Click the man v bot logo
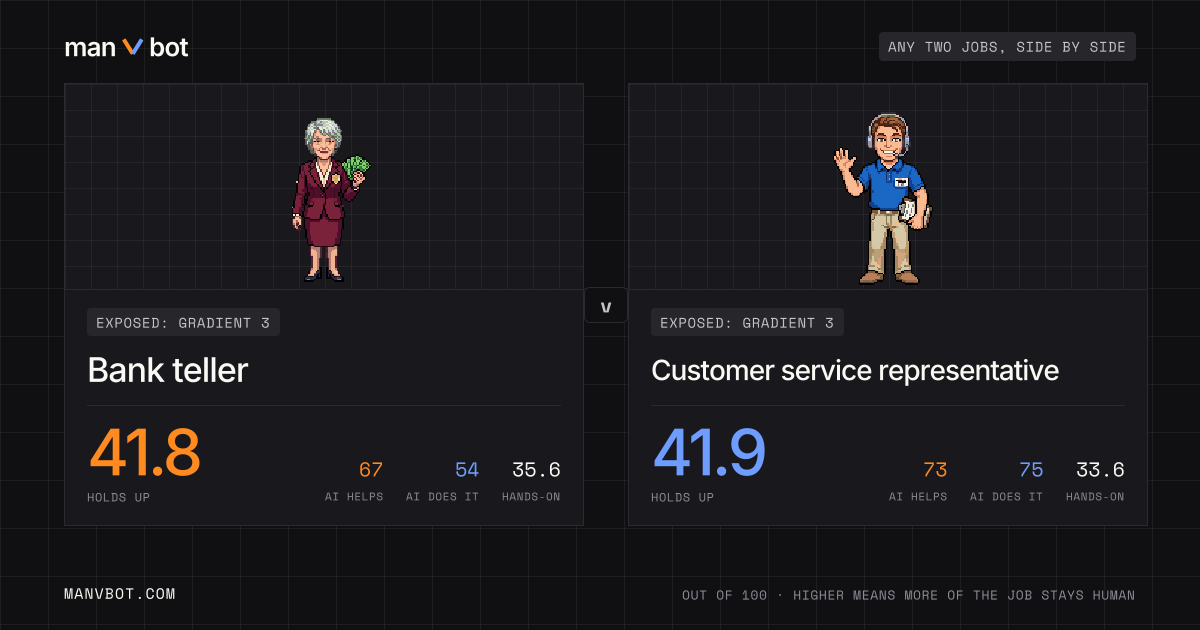The image size is (1200, 630). tap(126, 47)
